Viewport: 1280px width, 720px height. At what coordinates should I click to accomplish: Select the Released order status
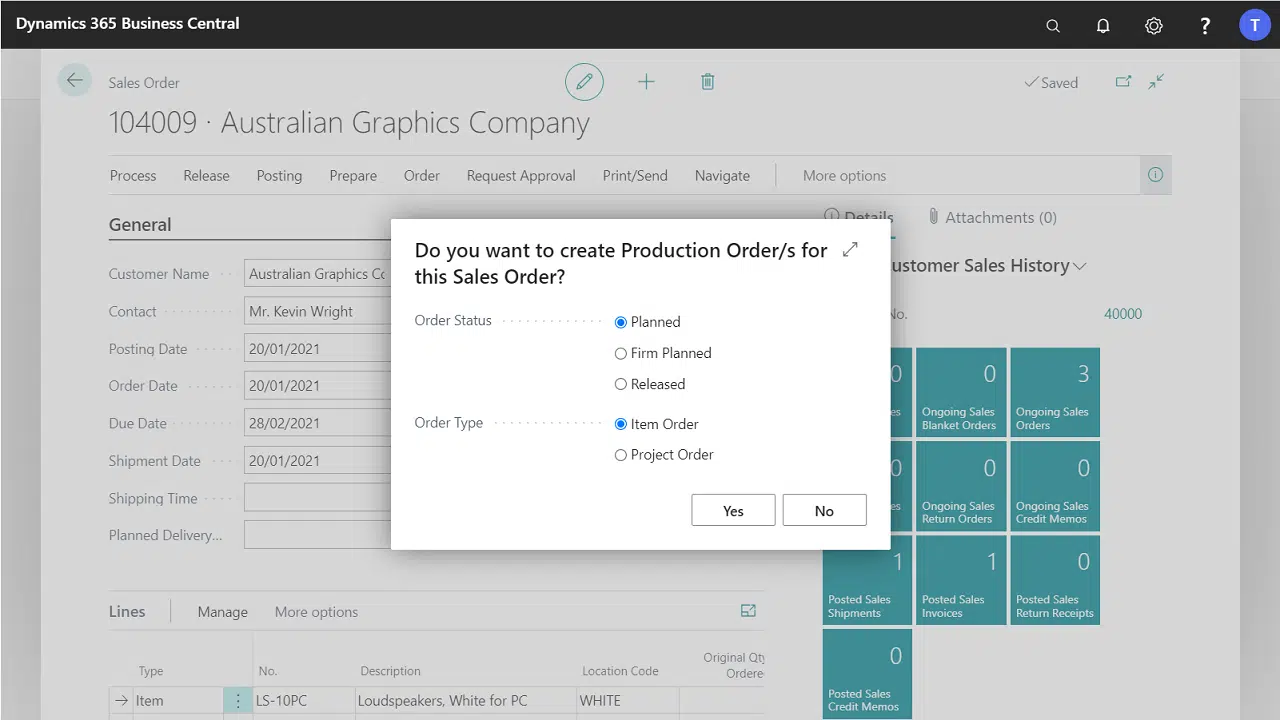[x=621, y=384]
